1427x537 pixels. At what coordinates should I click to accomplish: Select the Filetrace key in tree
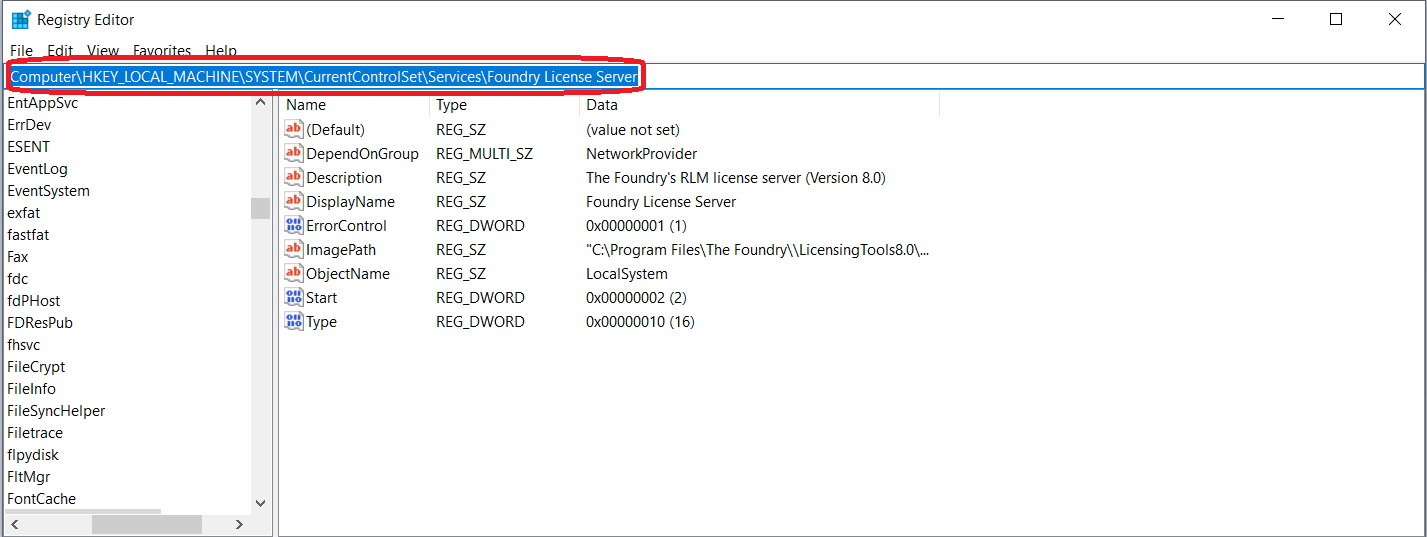tap(35, 433)
